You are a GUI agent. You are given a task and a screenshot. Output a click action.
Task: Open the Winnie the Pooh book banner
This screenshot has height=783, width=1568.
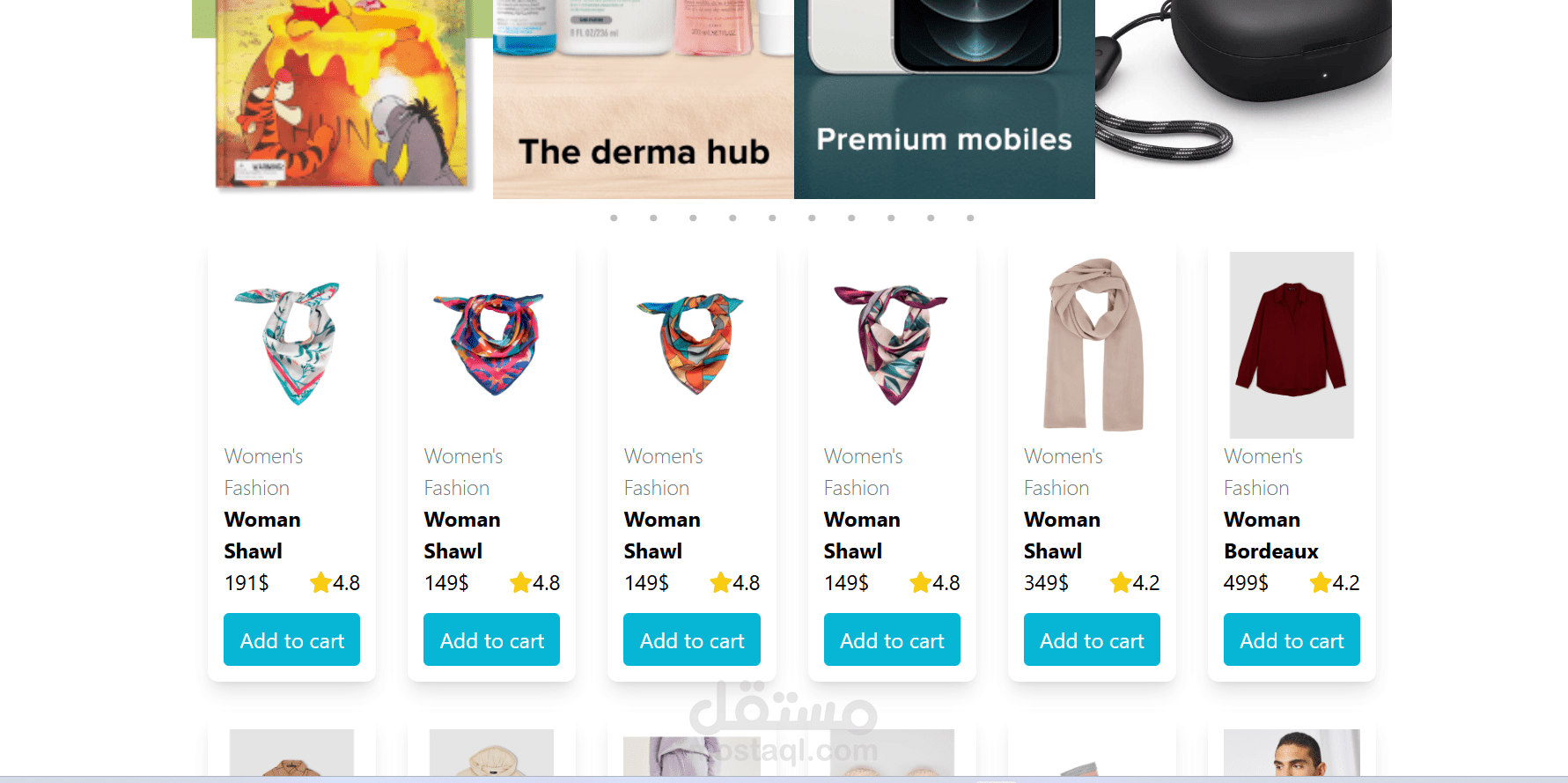(x=342, y=95)
